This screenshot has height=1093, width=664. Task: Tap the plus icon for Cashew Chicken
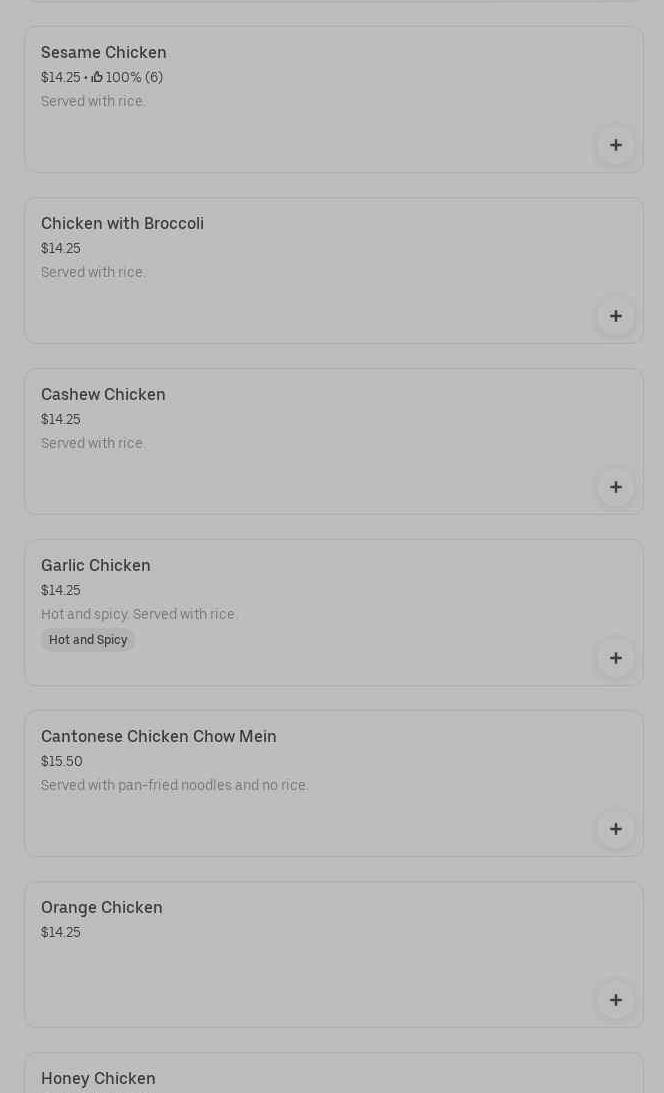point(615,487)
